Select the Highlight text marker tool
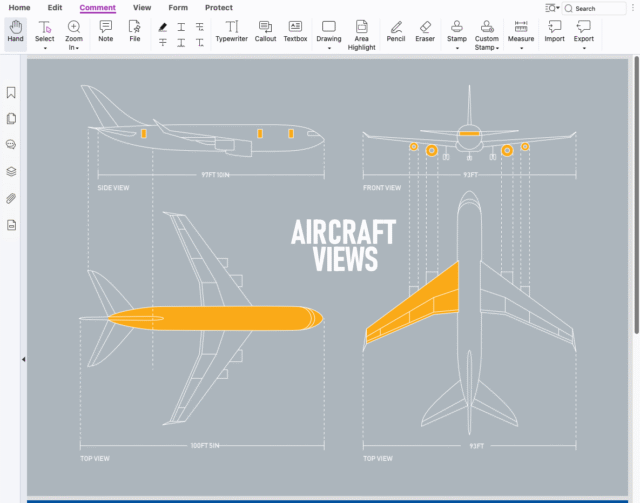The image size is (640, 503). point(162,27)
